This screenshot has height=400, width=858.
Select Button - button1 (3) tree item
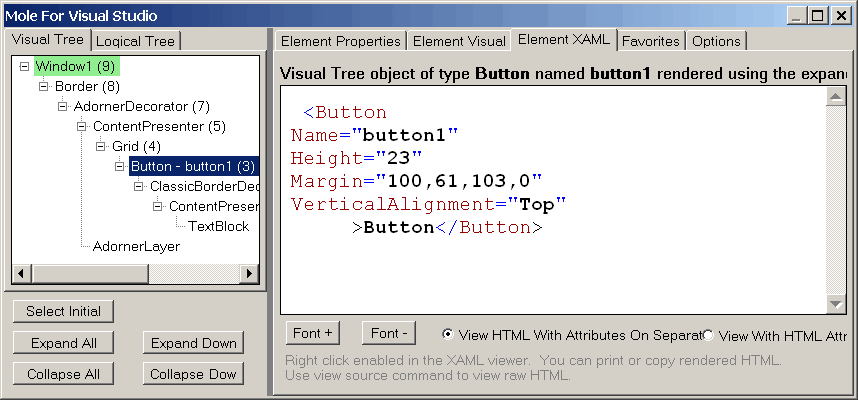(193, 166)
